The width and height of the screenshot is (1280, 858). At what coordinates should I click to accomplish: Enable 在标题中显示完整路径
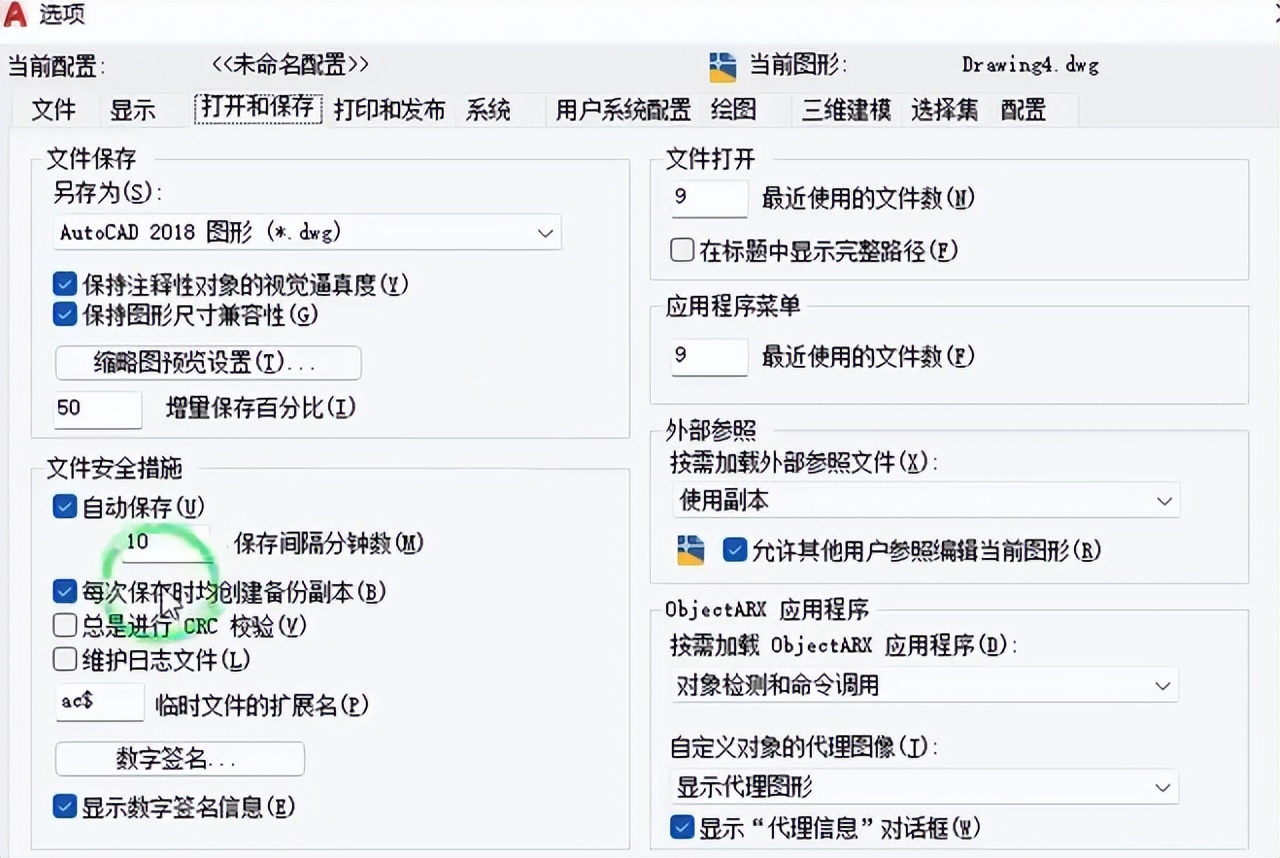pos(681,250)
